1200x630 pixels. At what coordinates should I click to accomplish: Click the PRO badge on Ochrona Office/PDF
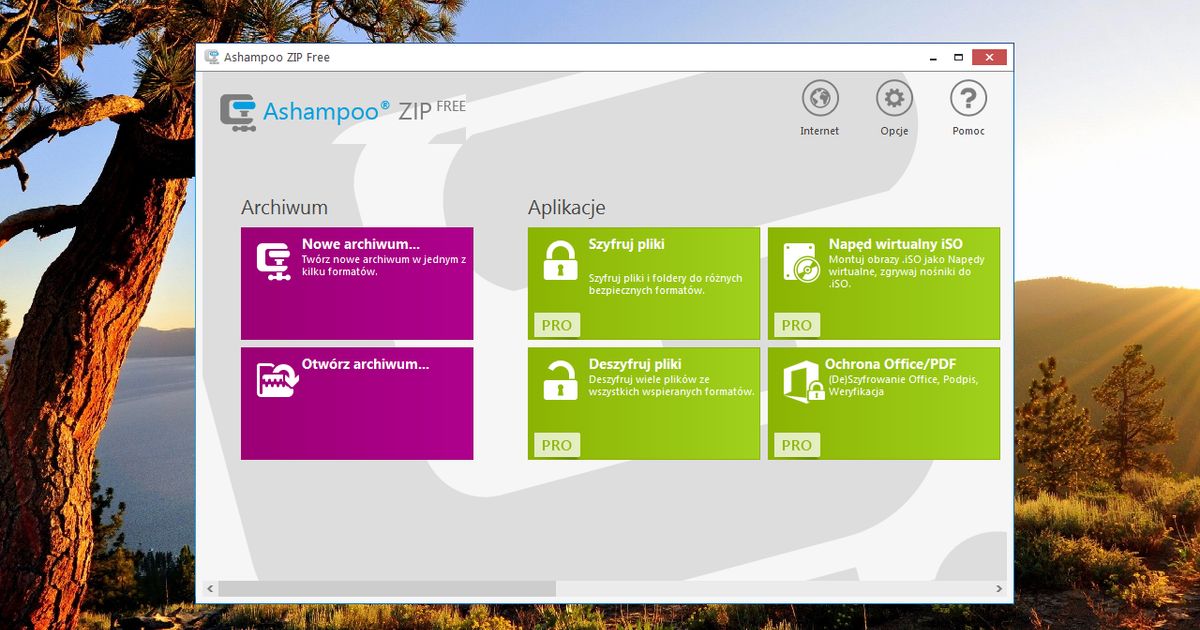(797, 445)
